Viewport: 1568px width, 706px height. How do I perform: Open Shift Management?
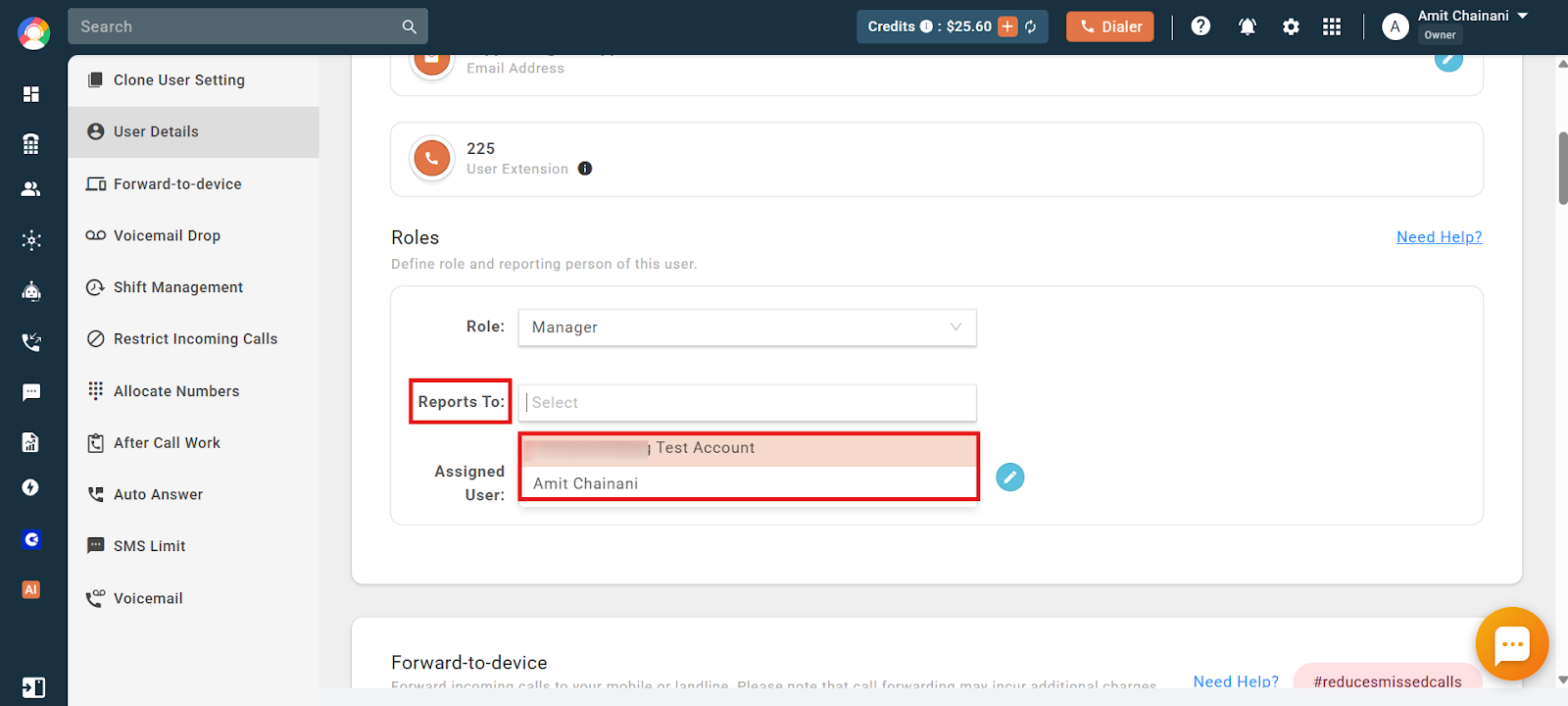click(193, 287)
